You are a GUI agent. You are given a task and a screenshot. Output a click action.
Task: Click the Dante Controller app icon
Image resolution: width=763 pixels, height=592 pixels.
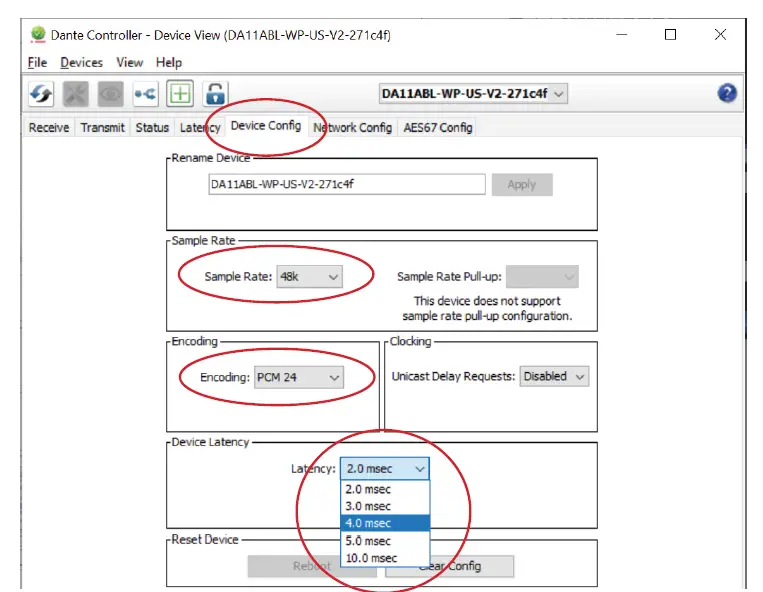click(37, 35)
